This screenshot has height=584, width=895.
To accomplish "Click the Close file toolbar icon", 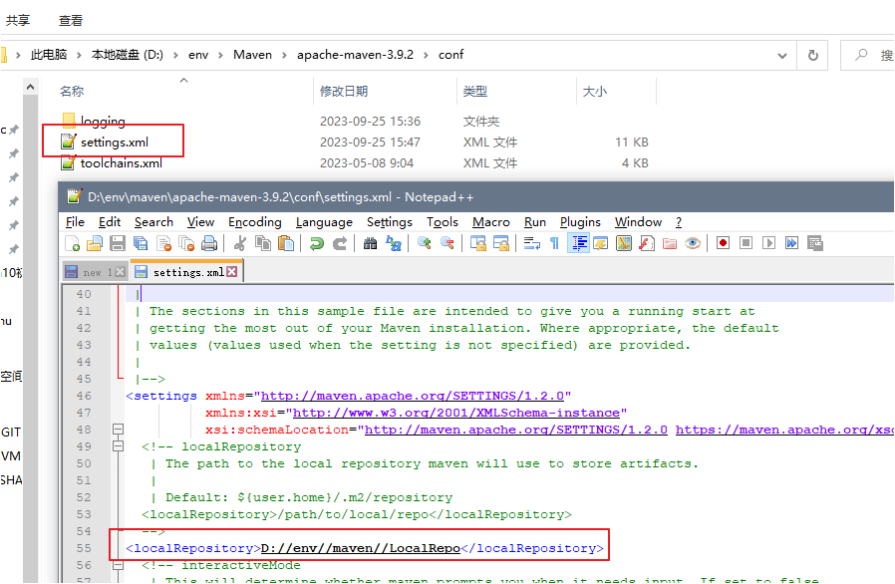I will (x=164, y=243).
